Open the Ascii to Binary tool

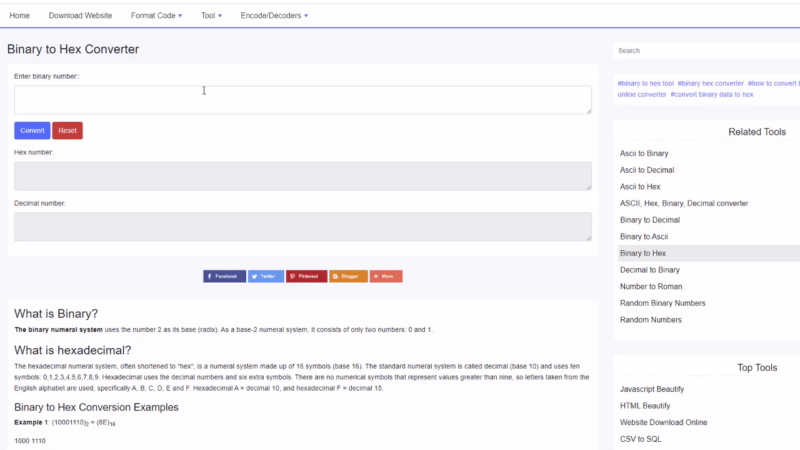tap(644, 153)
